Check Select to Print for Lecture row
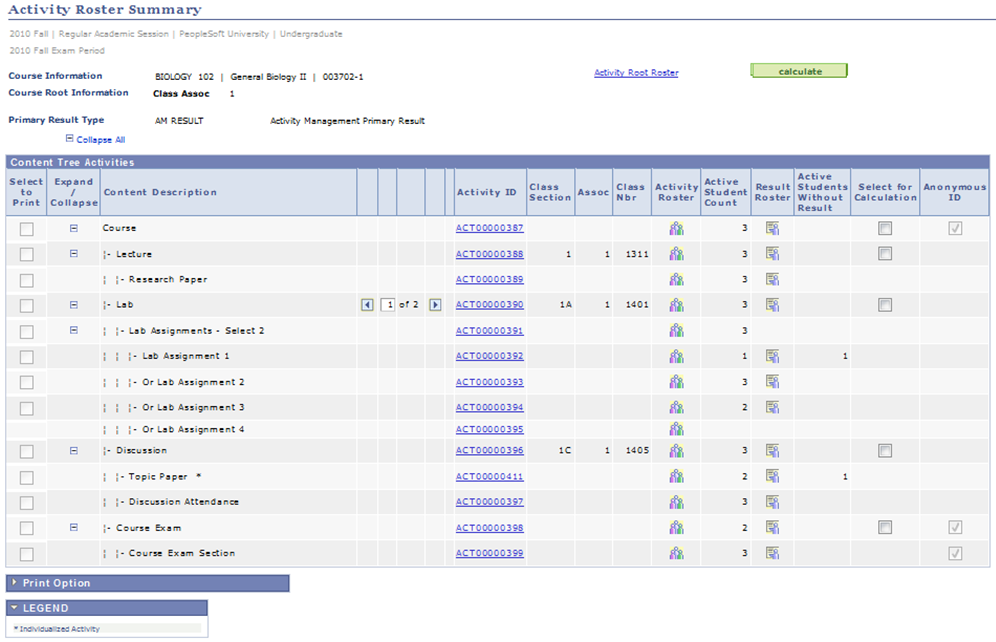 pyautogui.click(x=27, y=255)
